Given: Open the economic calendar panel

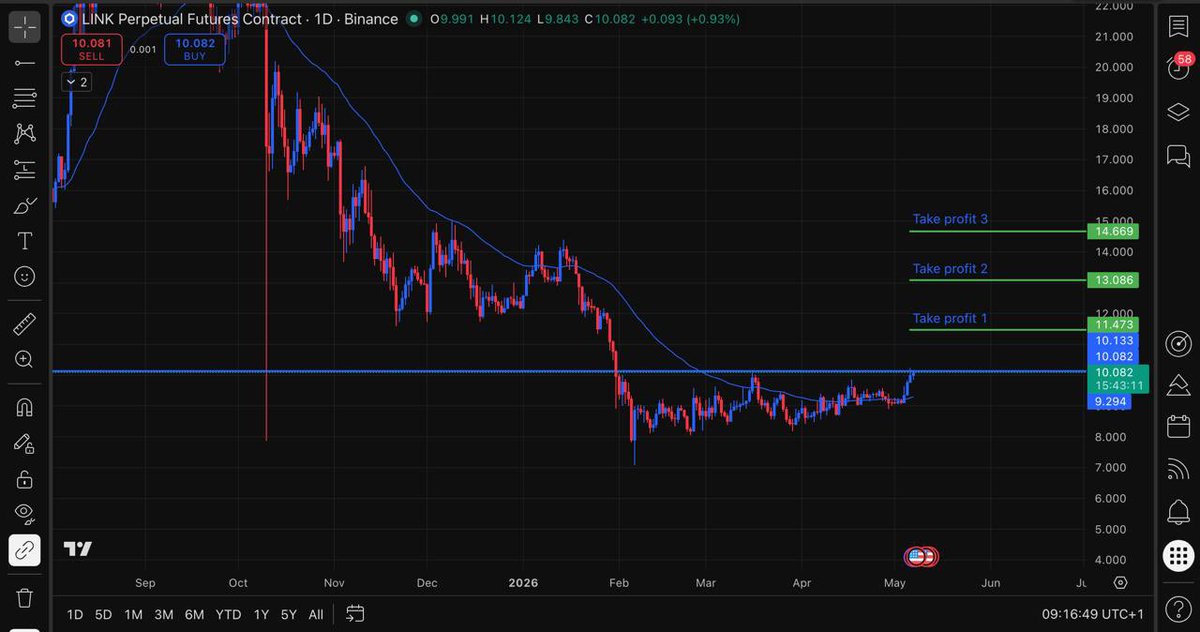Looking at the screenshot, I should click(1178, 427).
